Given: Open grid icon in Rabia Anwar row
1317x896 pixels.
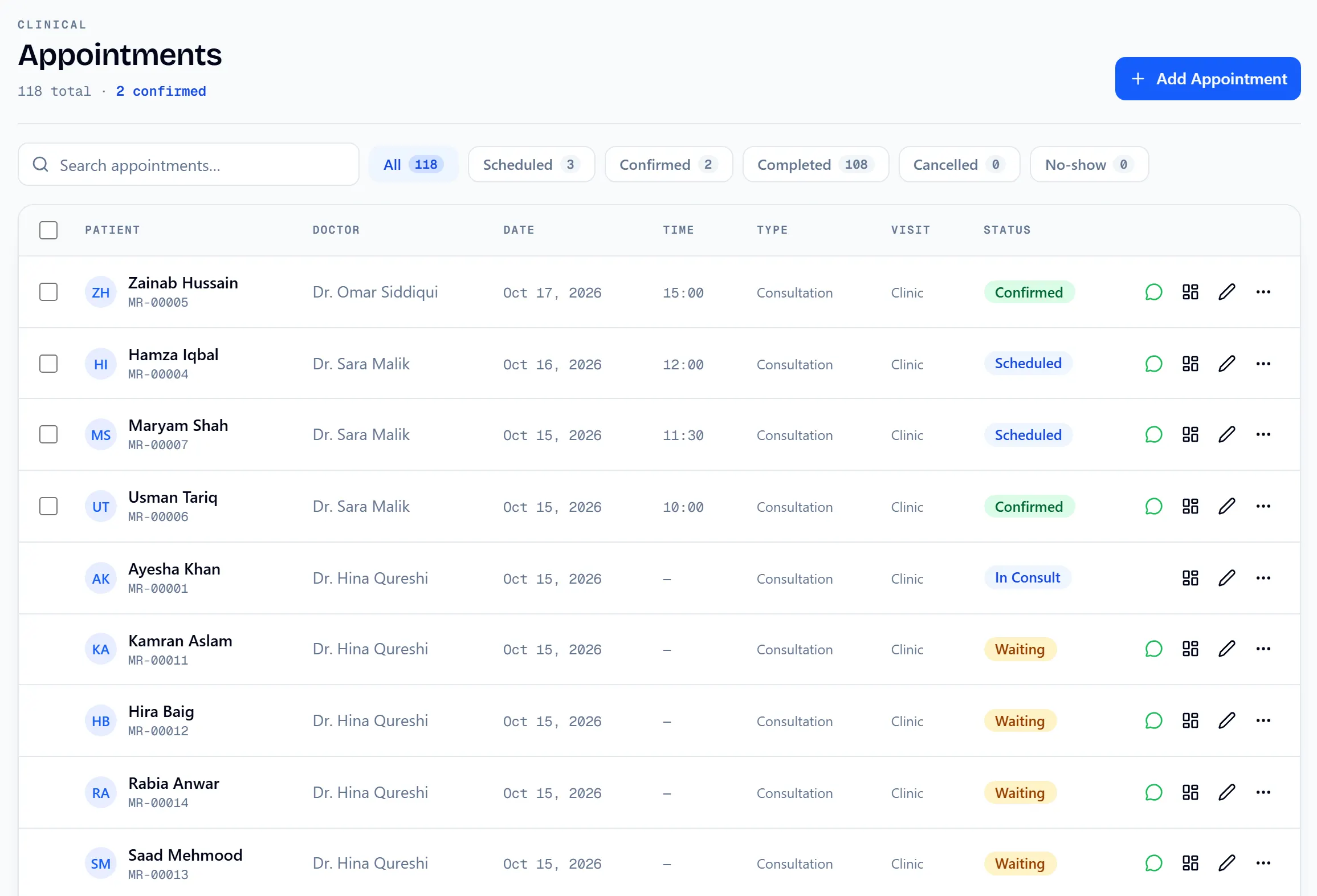Looking at the screenshot, I should (1190, 792).
